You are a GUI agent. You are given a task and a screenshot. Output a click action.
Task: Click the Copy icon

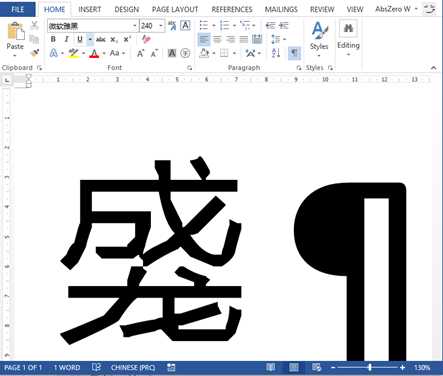coord(34,39)
